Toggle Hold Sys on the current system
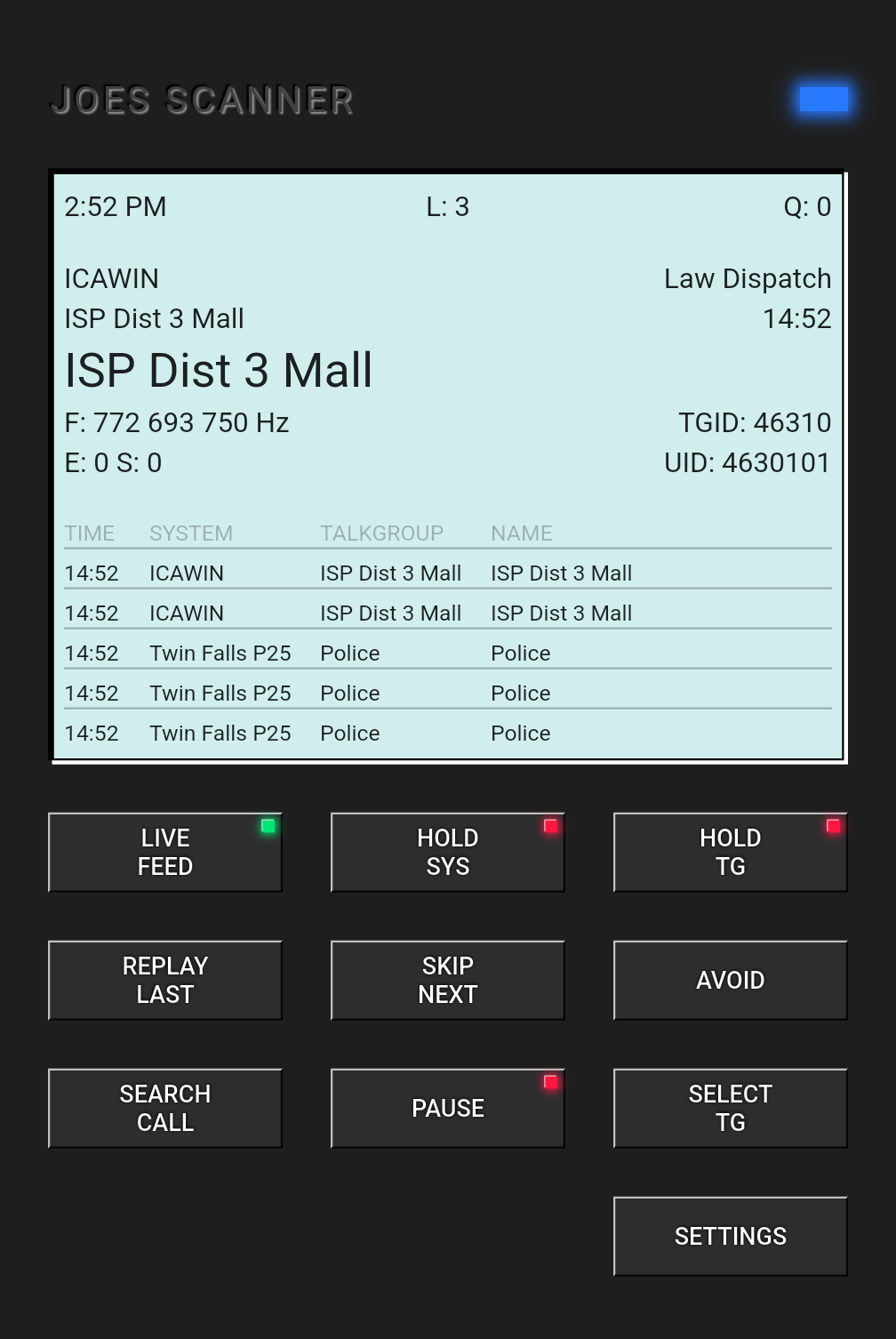This screenshot has height=1339, width=896. (447, 852)
